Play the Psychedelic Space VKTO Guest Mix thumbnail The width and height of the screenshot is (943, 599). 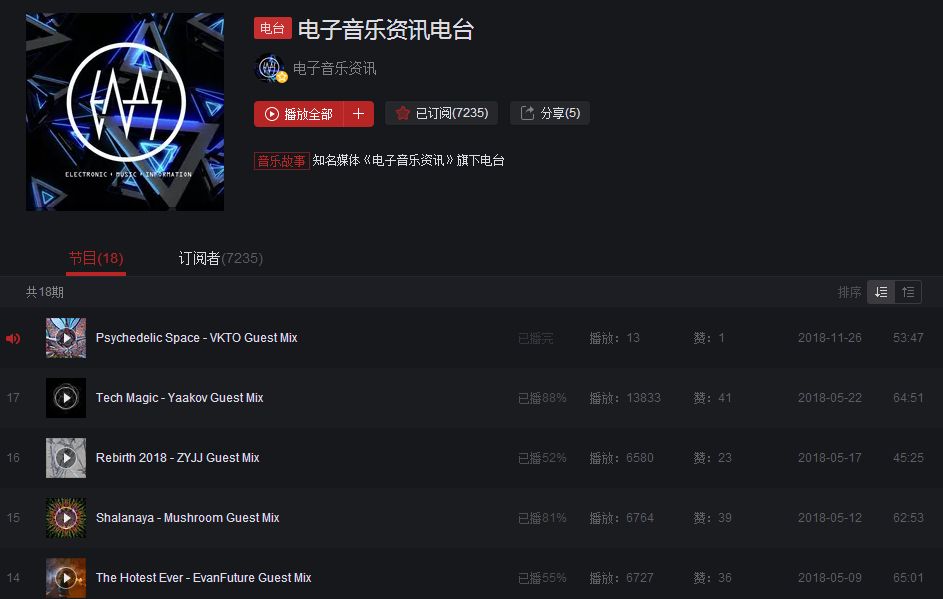(66, 338)
